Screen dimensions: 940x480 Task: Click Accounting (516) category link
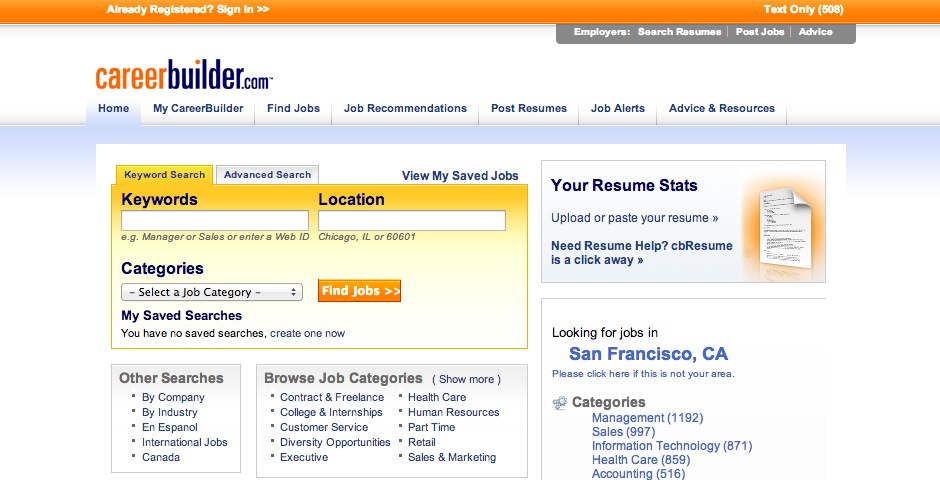point(638,474)
